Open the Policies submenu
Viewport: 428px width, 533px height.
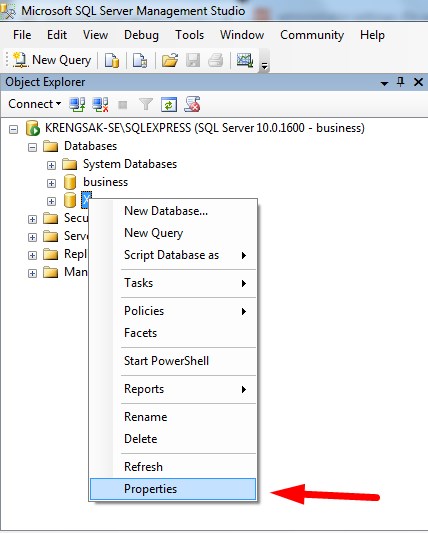coord(173,311)
